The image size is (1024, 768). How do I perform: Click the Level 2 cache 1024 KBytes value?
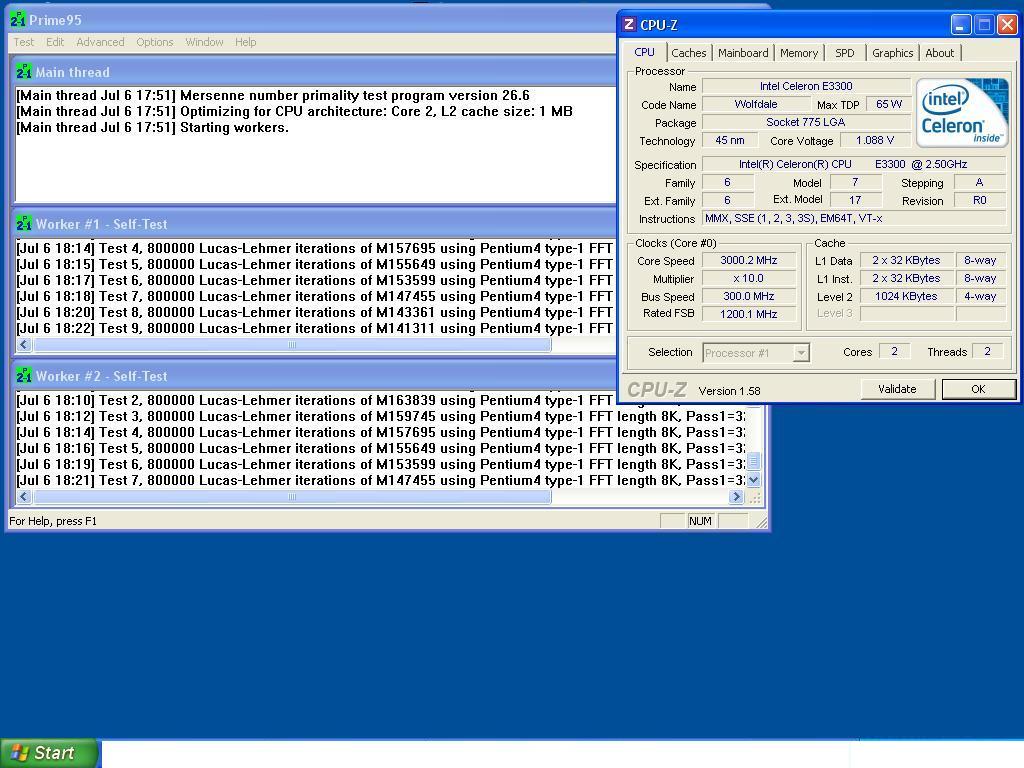pos(906,296)
